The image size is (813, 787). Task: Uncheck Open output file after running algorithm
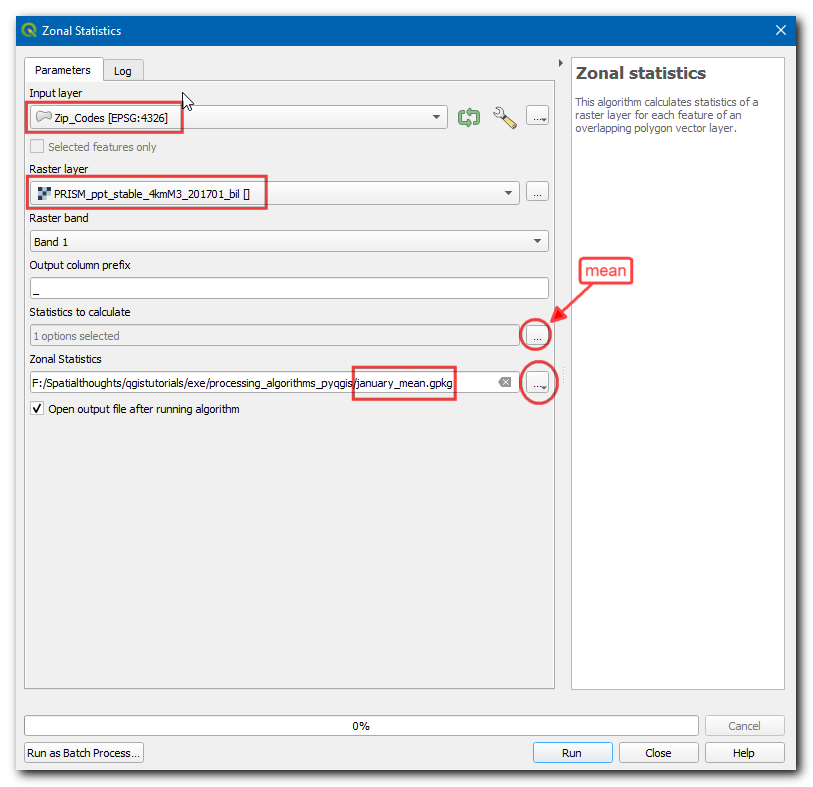point(38,409)
